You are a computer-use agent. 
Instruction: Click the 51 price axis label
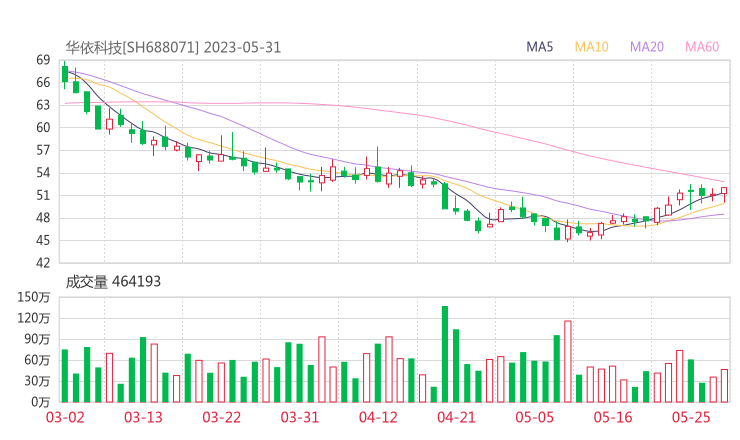[x=43, y=195]
